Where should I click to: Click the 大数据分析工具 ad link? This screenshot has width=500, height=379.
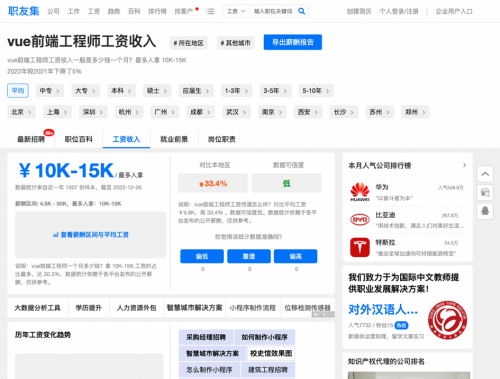[x=37, y=308]
